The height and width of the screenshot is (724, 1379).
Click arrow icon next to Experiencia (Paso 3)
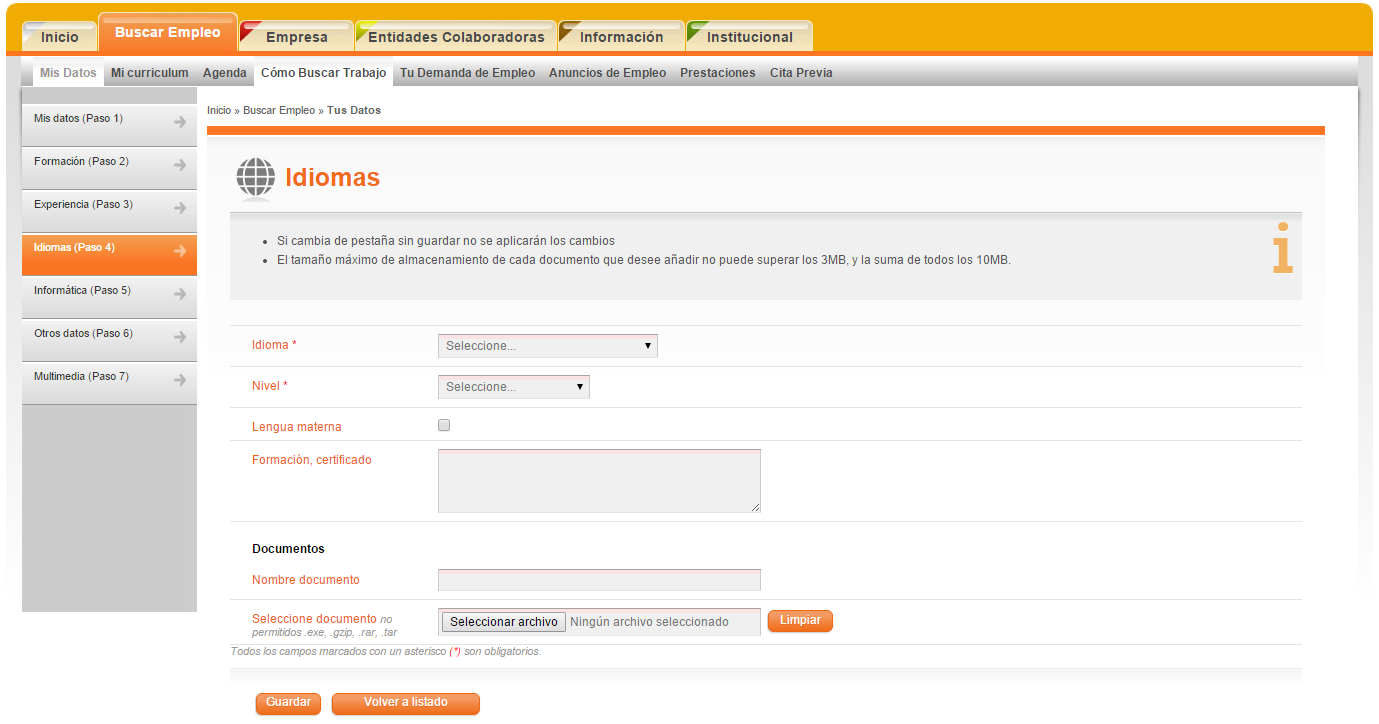click(x=180, y=208)
